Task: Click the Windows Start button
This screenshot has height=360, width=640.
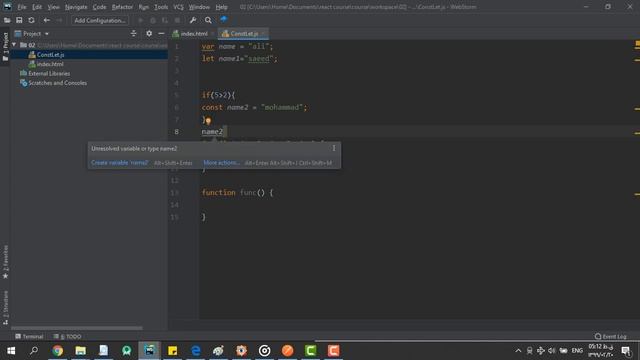Action: coord(11,351)
